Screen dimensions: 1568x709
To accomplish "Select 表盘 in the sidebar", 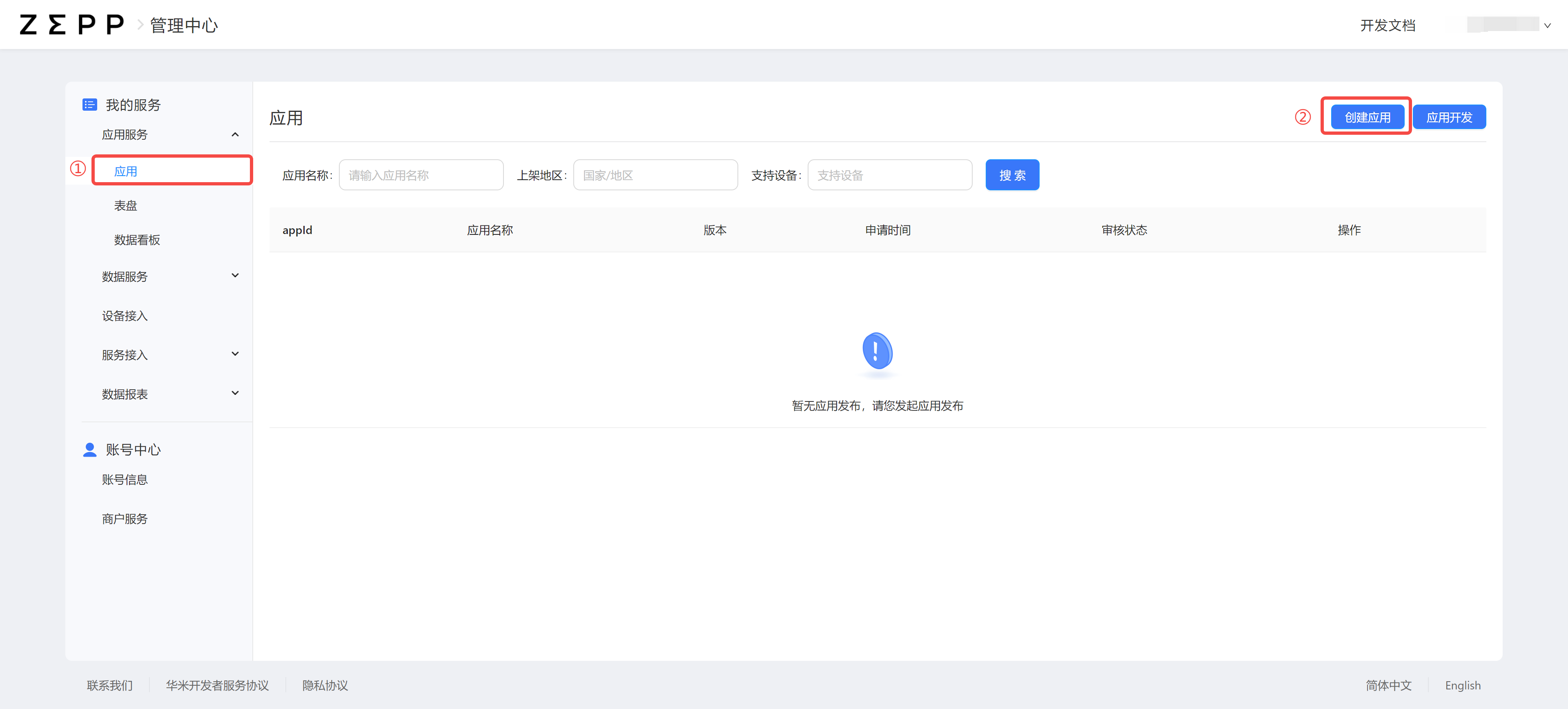I will pyautogui.click(x=125, y=205).
